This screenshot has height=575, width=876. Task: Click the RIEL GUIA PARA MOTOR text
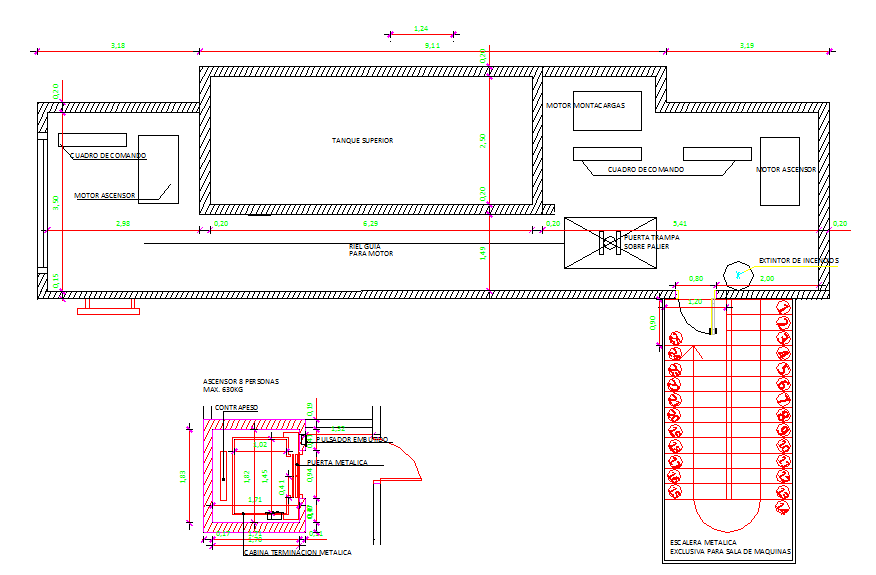coord(370,249)
